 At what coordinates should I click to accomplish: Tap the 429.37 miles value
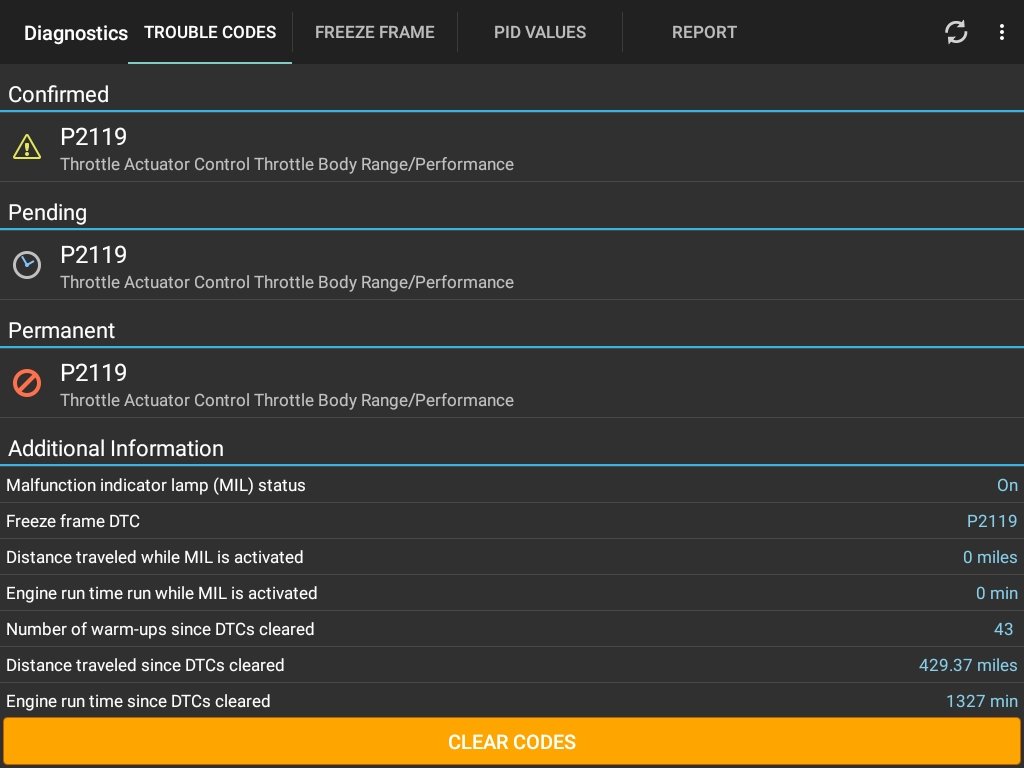pos(968,665)
